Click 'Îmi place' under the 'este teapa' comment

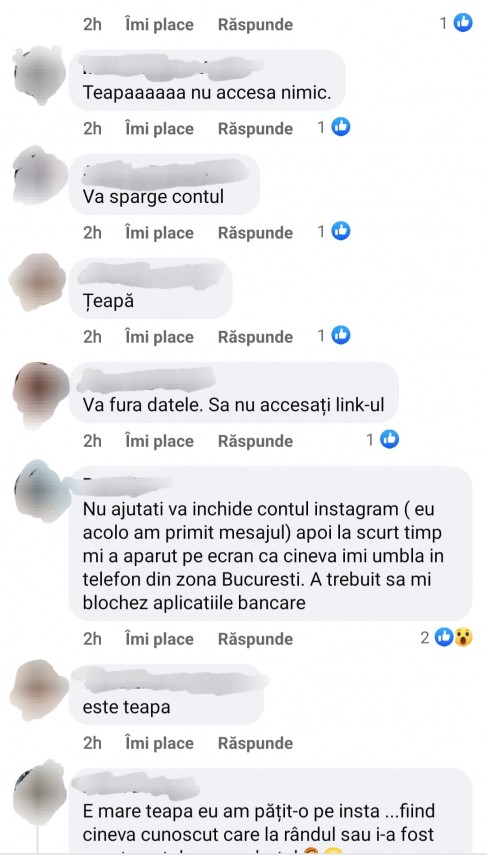click(159, 743)
